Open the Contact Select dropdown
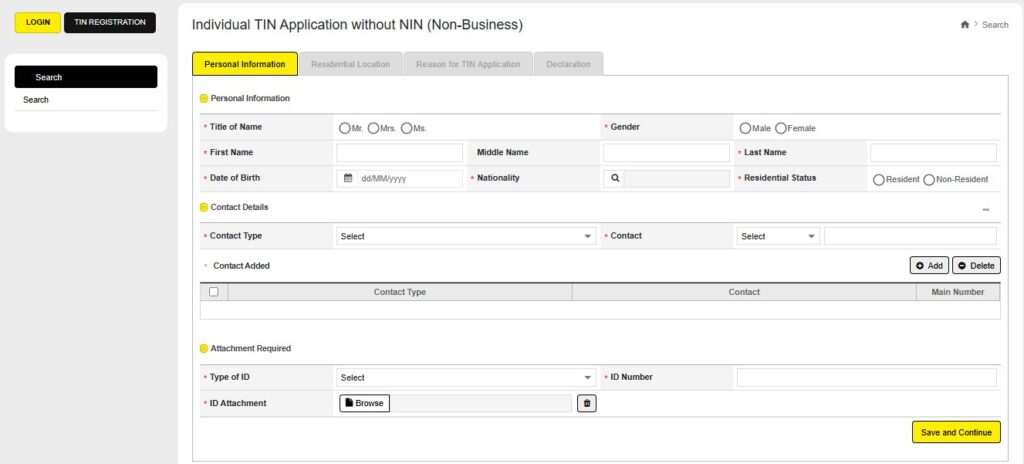1024x464 pixels. [778, 237]
